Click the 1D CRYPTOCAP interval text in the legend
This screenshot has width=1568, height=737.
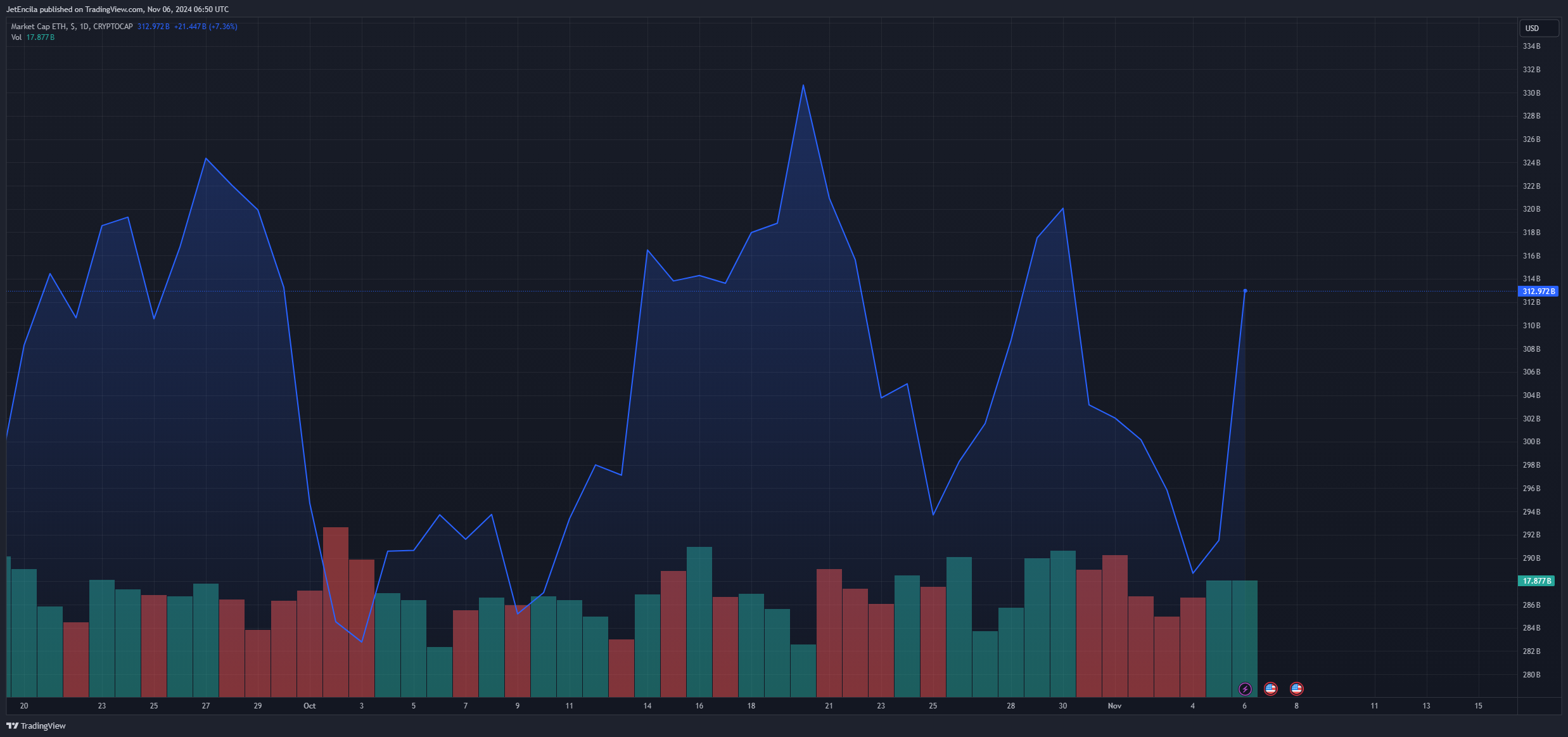point(106,27)
